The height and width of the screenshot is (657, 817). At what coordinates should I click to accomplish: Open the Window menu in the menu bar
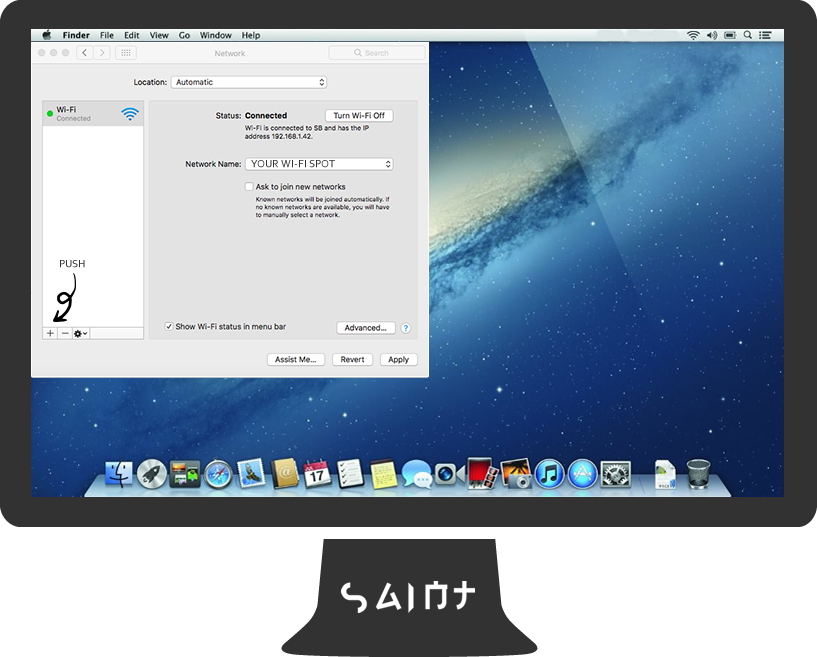(x=215, y=35)
